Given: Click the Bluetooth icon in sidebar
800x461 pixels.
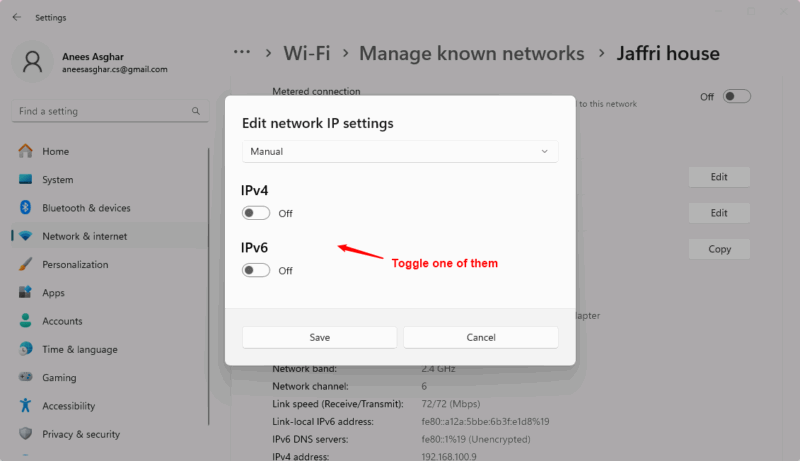Looking at the screenshot, I should click(x=25, y=208).
